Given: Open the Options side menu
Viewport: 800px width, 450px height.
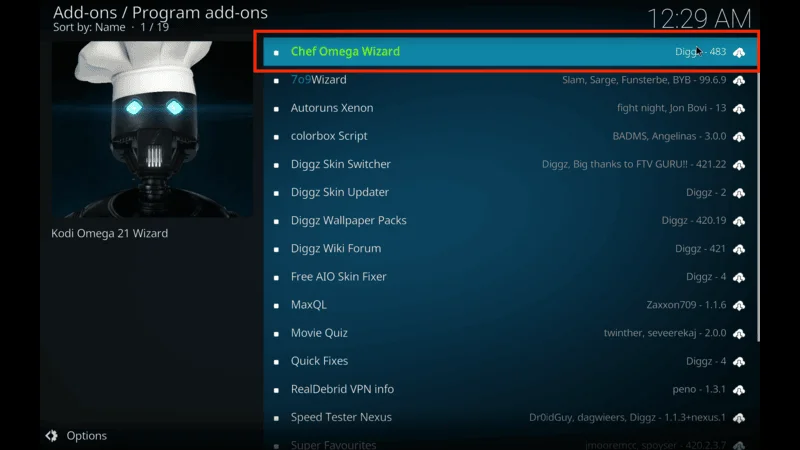Looking at the screenshot, I should point(77,435).
